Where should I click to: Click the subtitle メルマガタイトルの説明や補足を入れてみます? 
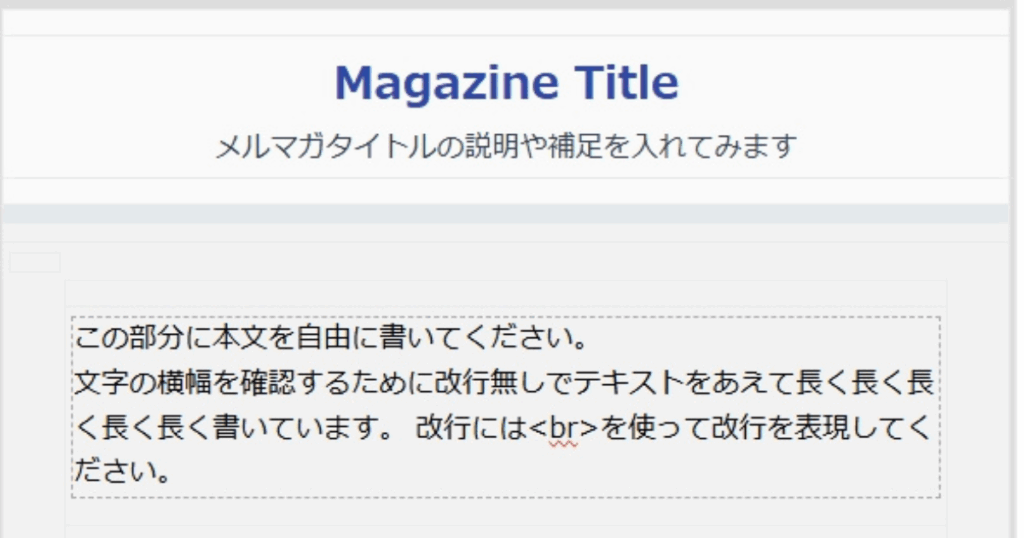506,146
